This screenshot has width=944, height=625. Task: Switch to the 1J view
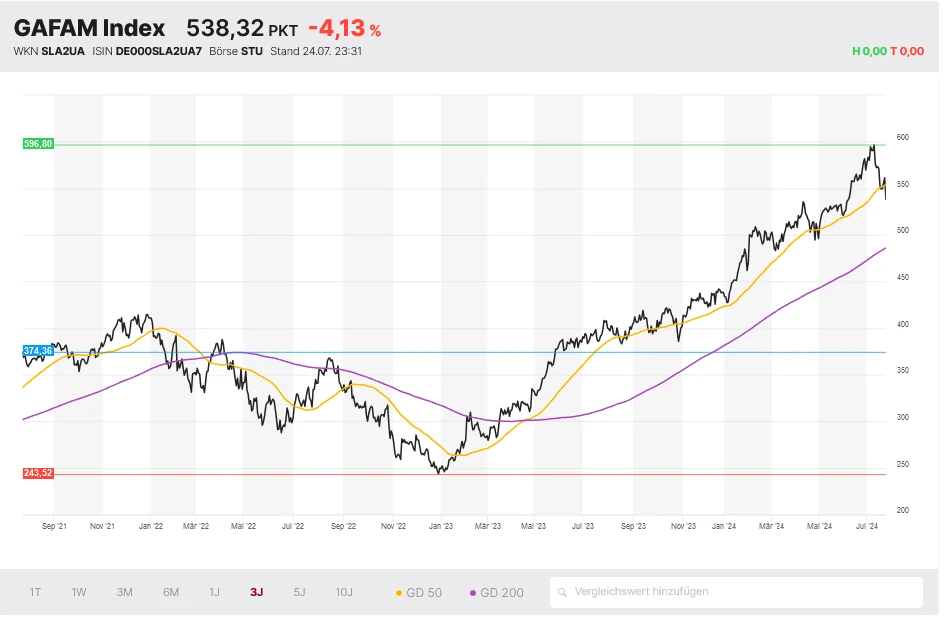(x=214, y=592)
